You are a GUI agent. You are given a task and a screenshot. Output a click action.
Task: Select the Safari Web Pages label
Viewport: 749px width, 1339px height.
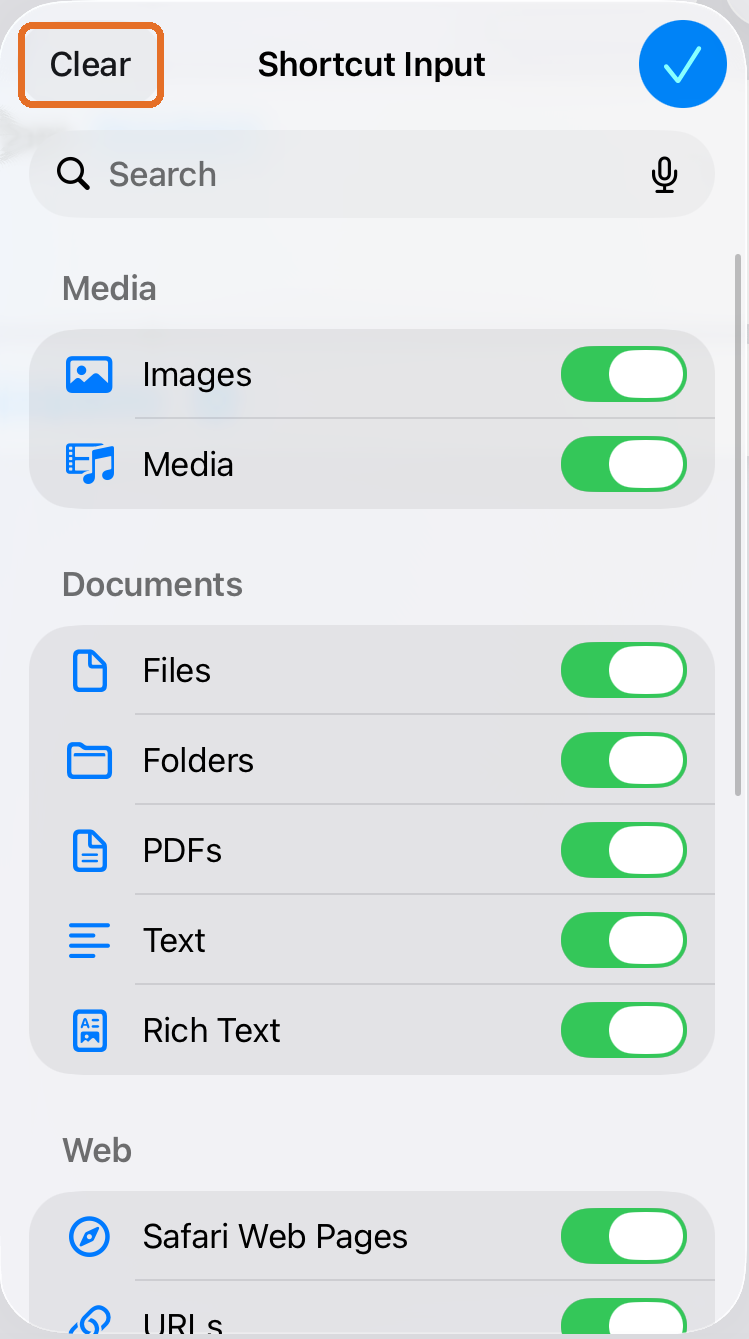275,1237
